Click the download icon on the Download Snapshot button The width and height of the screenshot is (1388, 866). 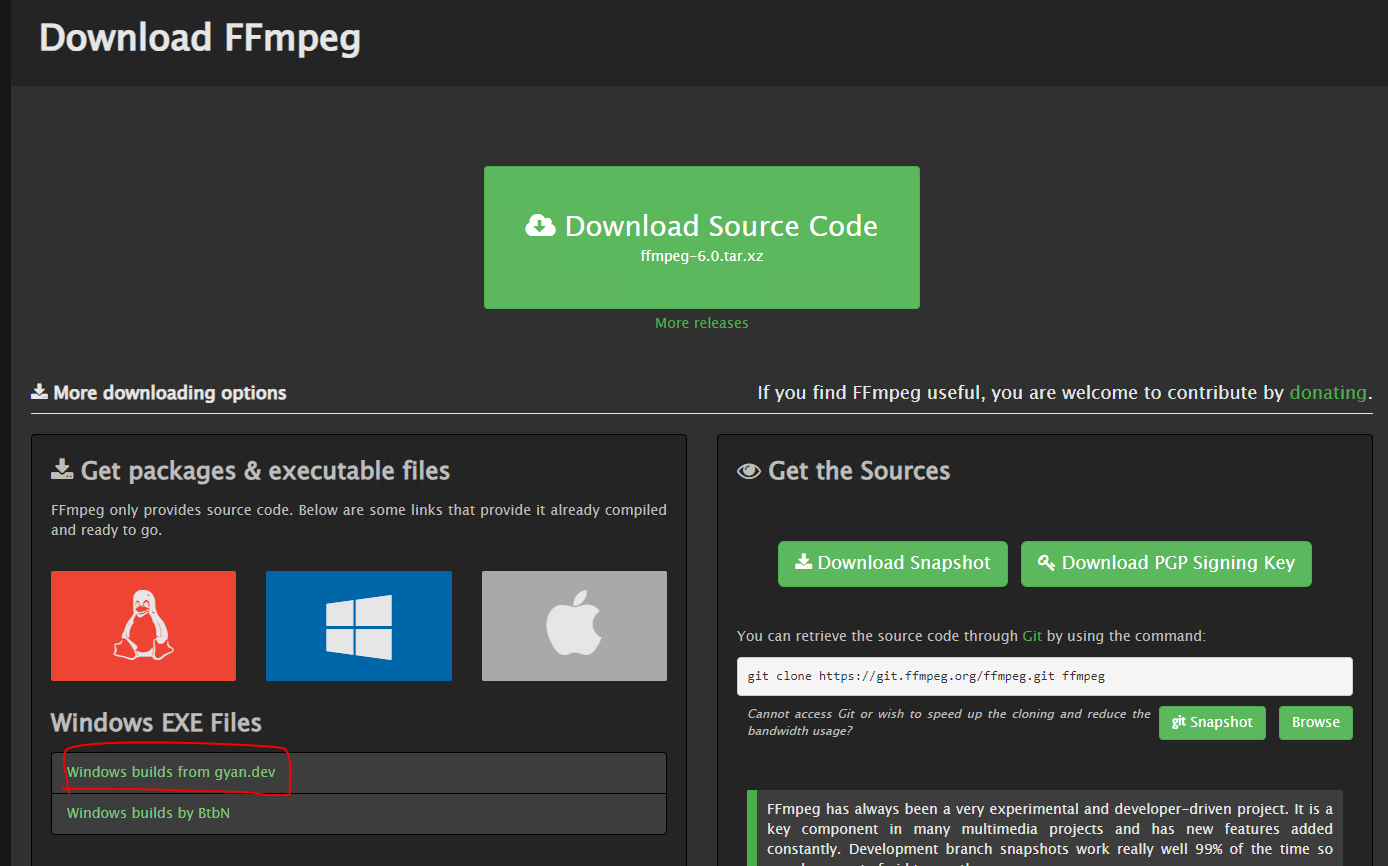coord(803,562)
